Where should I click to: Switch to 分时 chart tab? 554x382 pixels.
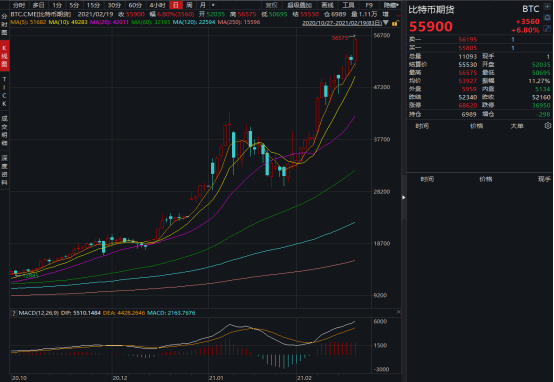[19, 5]
